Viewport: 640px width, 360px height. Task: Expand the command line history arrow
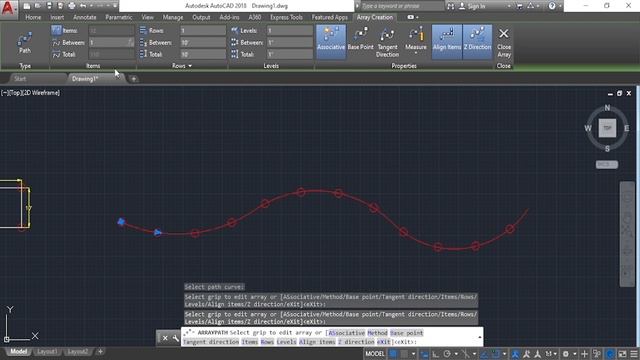pos(480,337)
